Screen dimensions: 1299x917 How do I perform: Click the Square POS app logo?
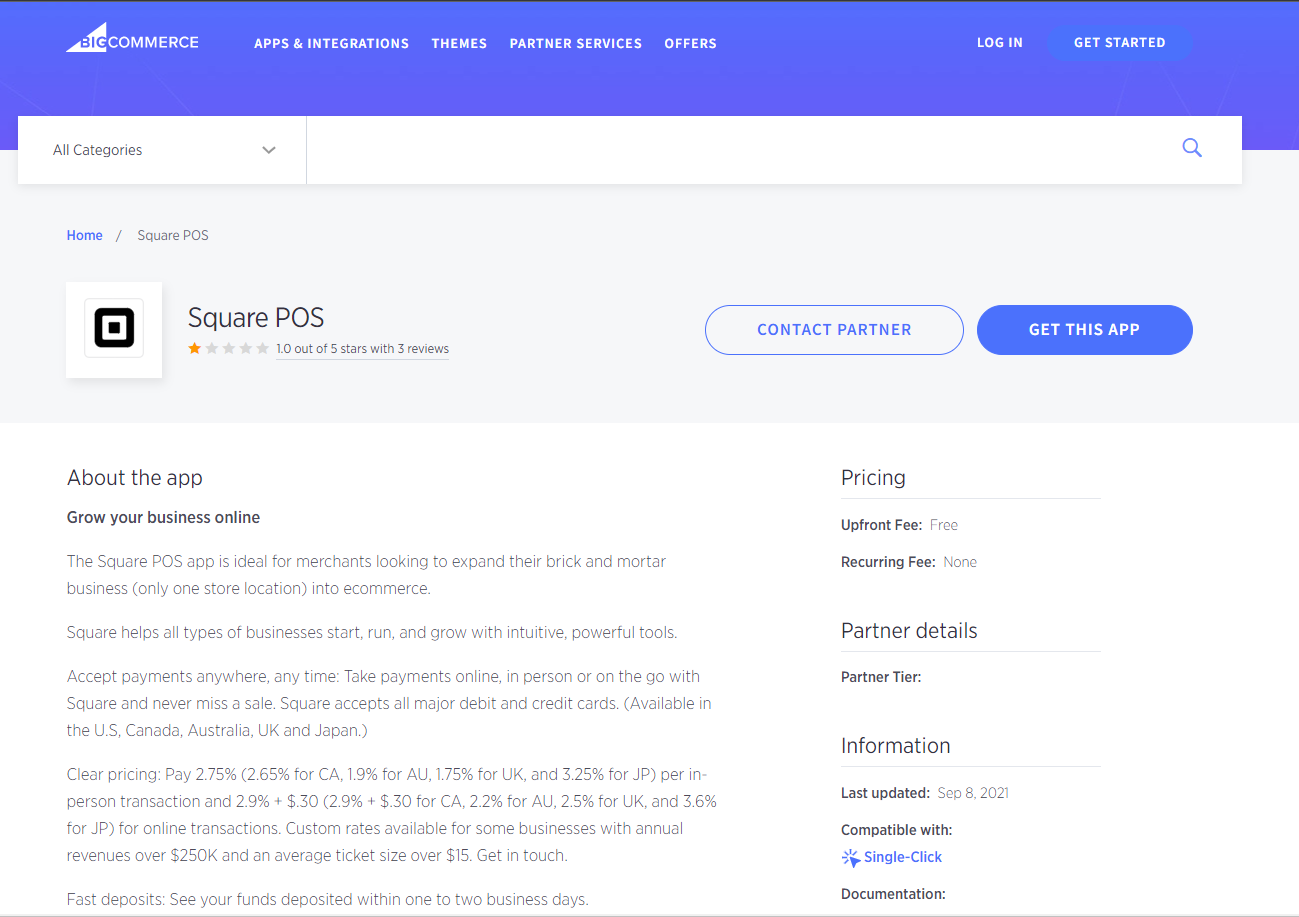click(x=114, y=329)
